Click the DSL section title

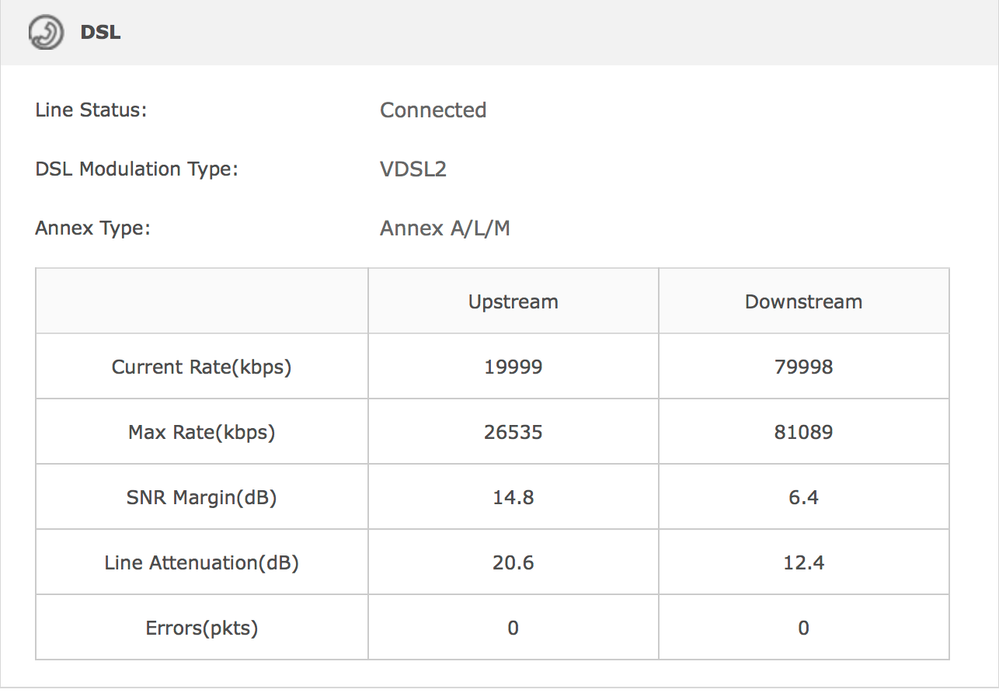(100, 32)
